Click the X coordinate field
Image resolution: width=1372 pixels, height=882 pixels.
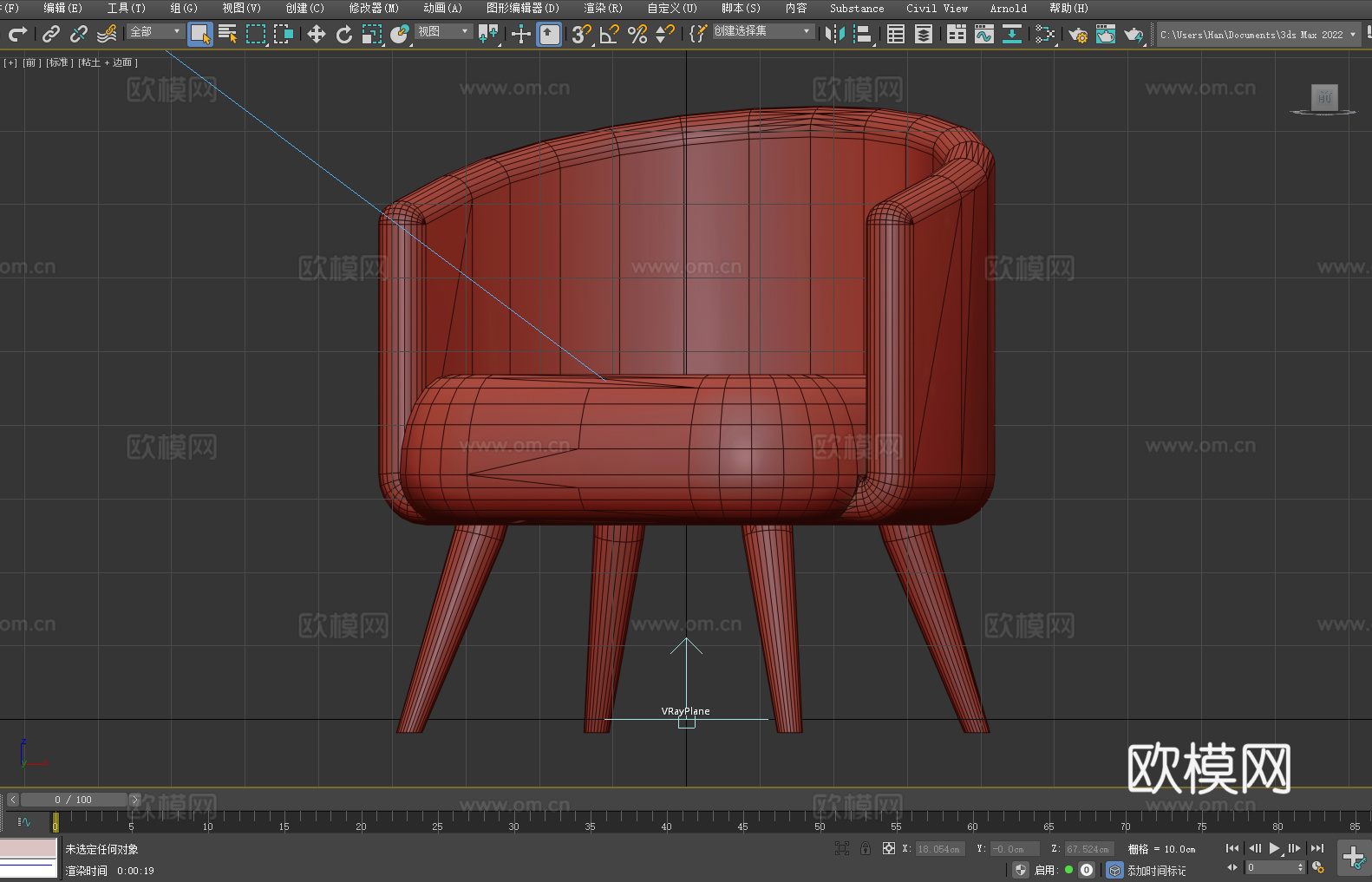tap(940, 849)
